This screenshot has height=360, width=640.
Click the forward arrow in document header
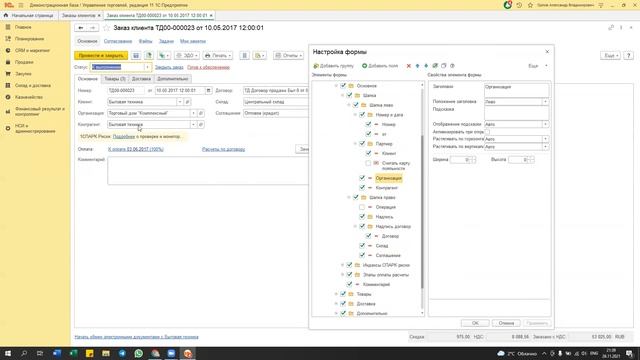pyautogui.click(x=93, y=28)
